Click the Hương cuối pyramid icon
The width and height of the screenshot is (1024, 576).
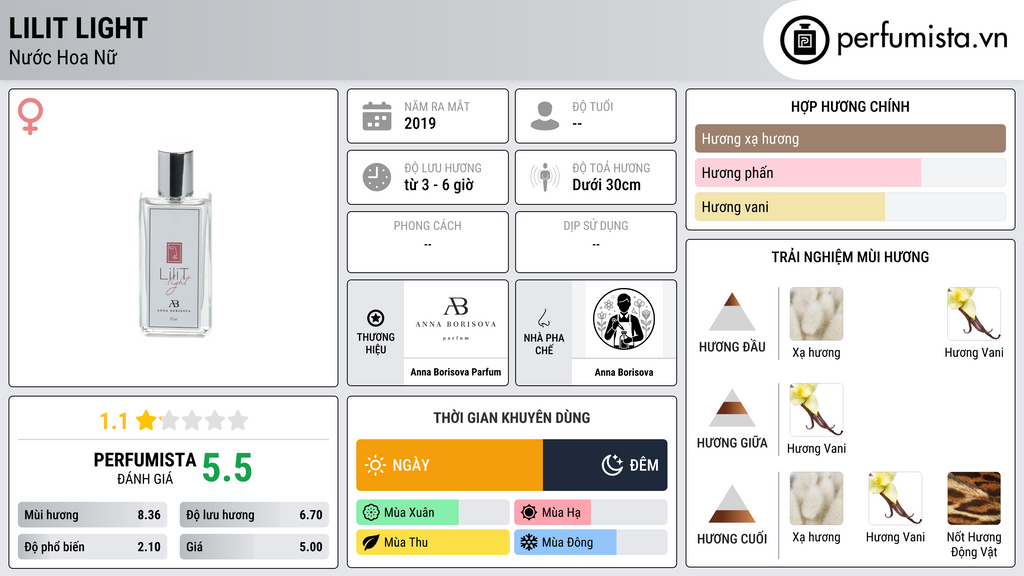732,504
